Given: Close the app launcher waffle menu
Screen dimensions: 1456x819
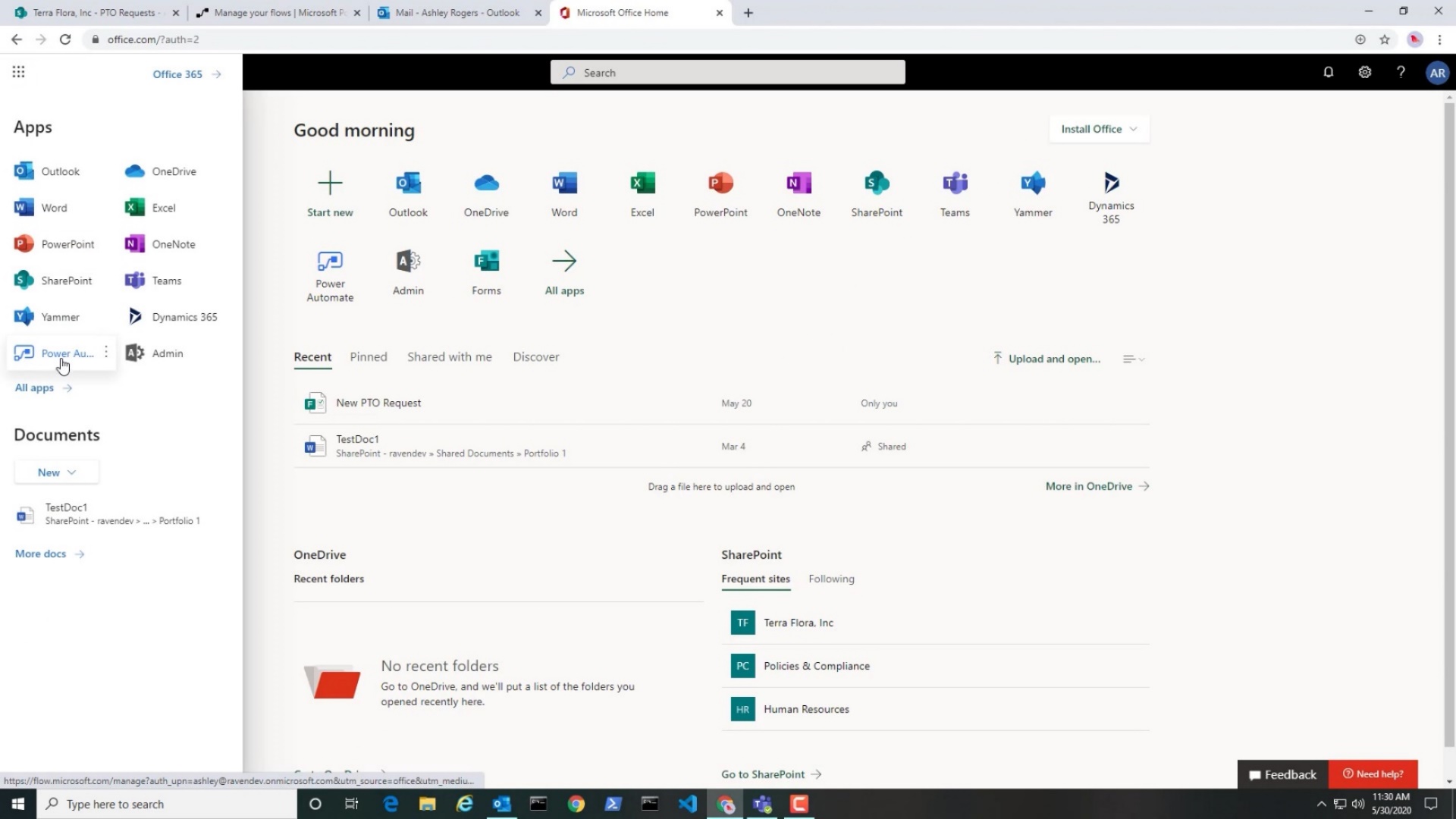Looking at the screenshot, I should [18, 72].
